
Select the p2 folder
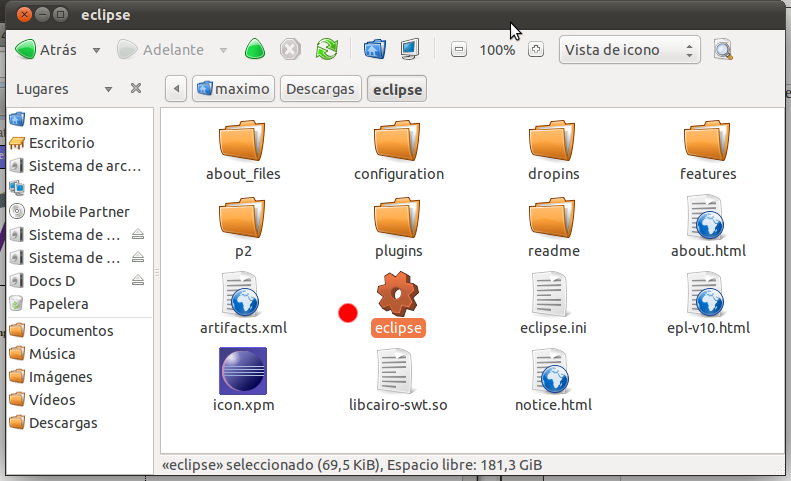pos(243,228)
